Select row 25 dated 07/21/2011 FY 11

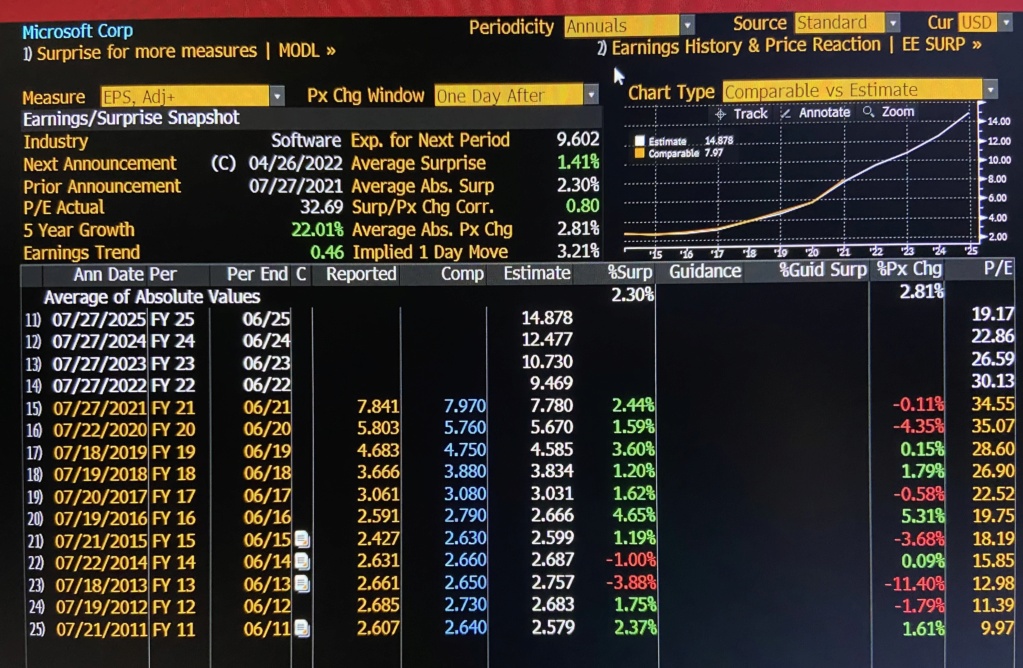pos(520,629)
